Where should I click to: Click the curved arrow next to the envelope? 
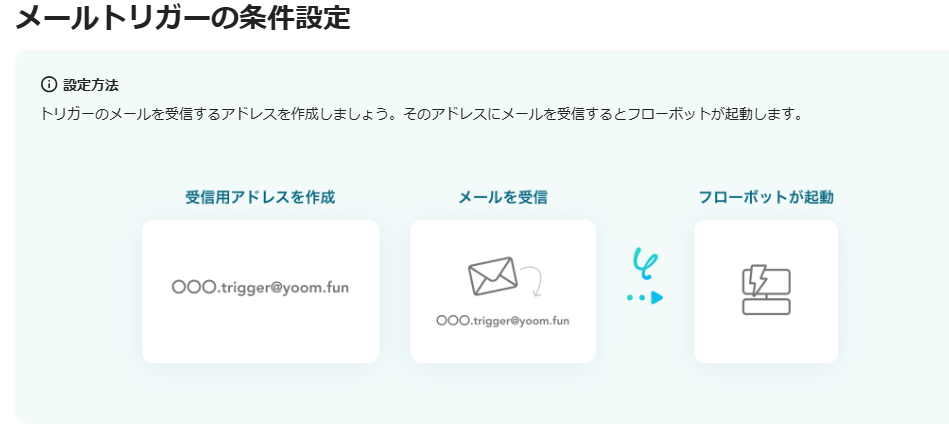[533, 281]
